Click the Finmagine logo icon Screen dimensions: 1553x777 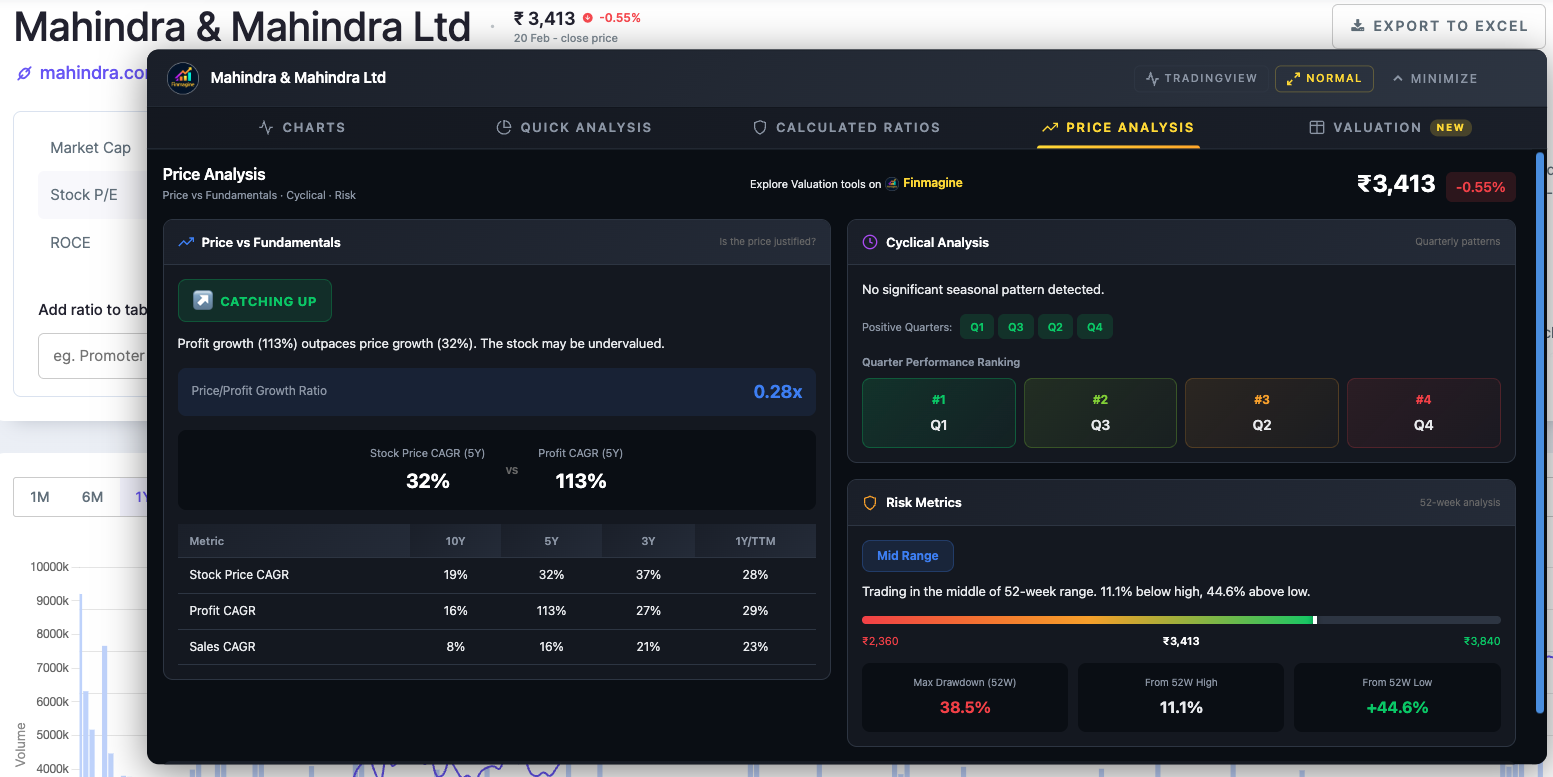[183, 78]
